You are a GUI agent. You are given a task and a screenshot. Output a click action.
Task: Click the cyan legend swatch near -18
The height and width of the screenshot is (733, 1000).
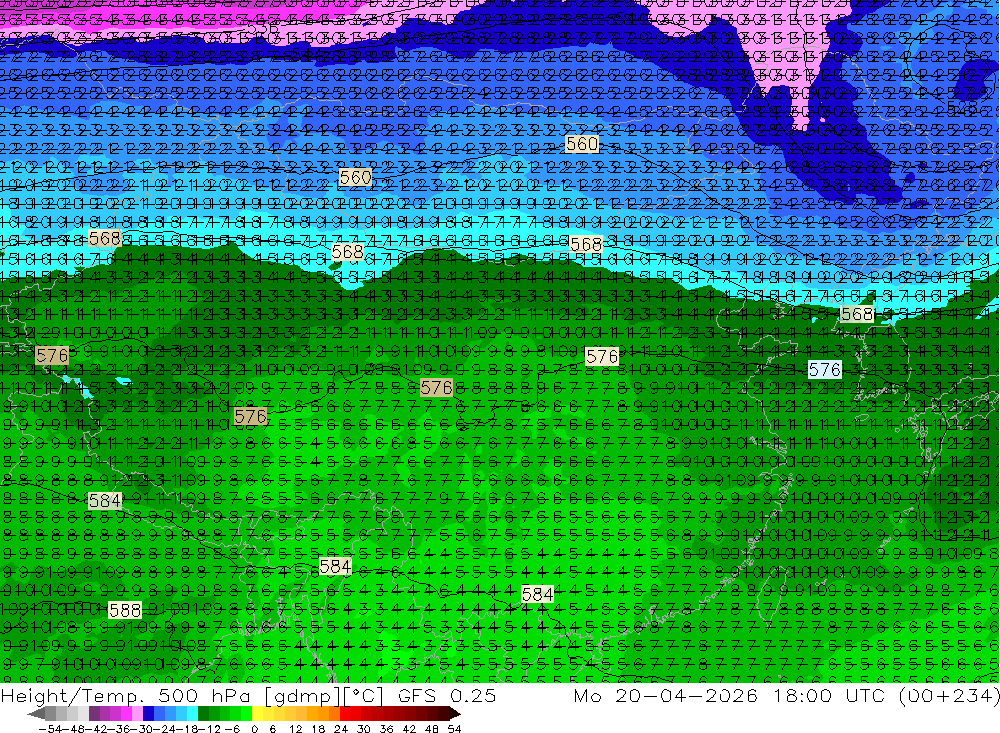pos(192,713)
